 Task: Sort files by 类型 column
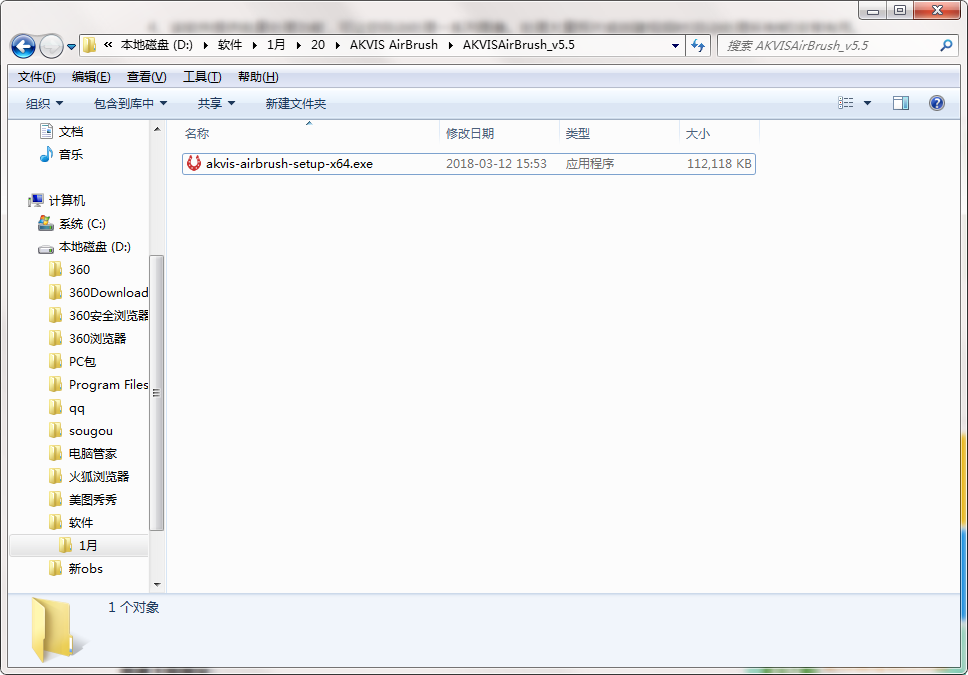pyautogui.click(x=578, y=133)
